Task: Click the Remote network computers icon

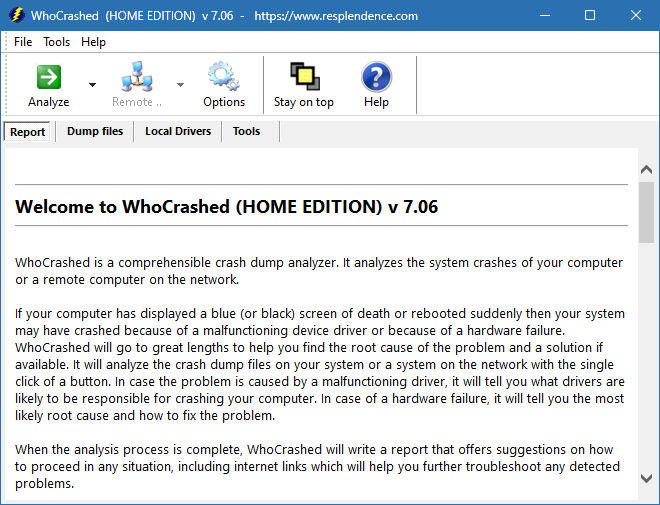Action: (137, 77)
